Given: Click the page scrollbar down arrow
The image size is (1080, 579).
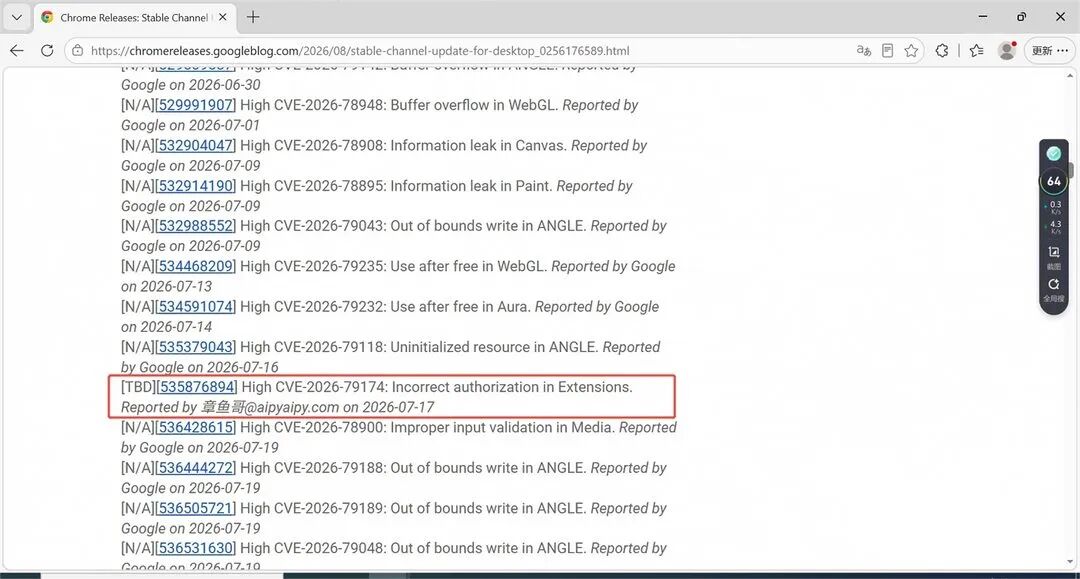Looking at the screenshot, I should pyautogui.click(x=1070, y=562).
